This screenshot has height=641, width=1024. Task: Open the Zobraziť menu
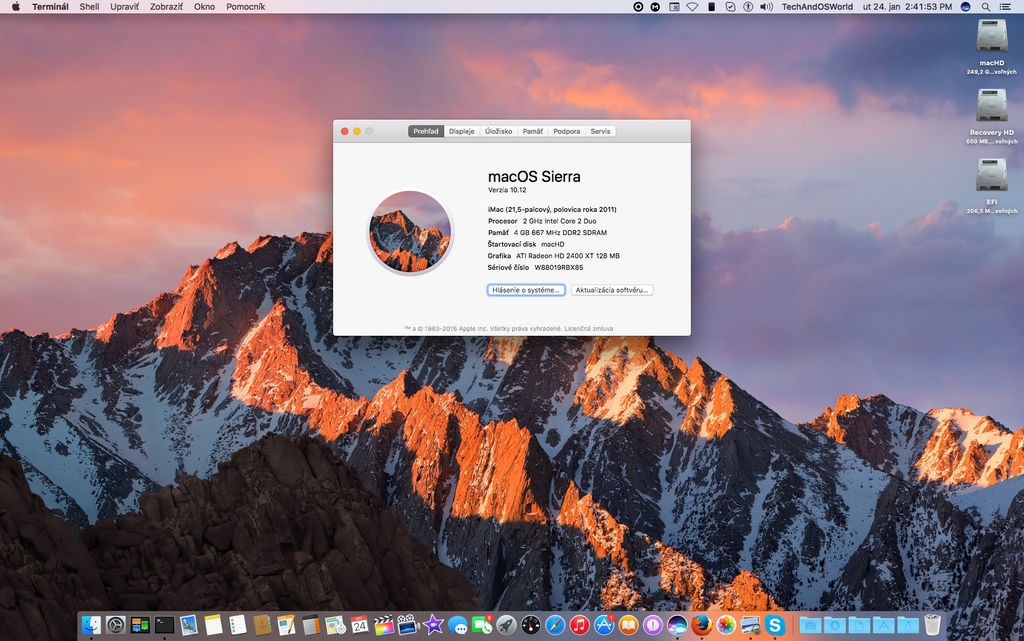coord(167,7)
